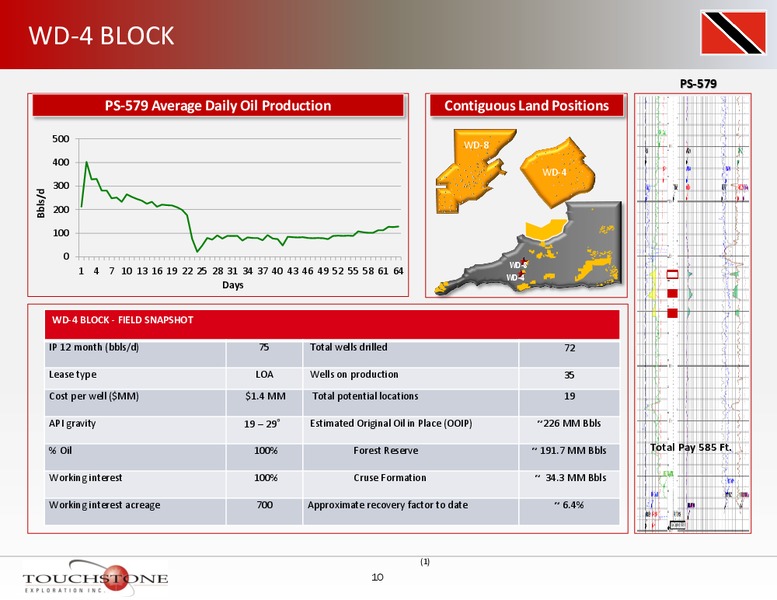
Task: Select the WD-4 BLOCK slide title
Action: coord(101,36)
